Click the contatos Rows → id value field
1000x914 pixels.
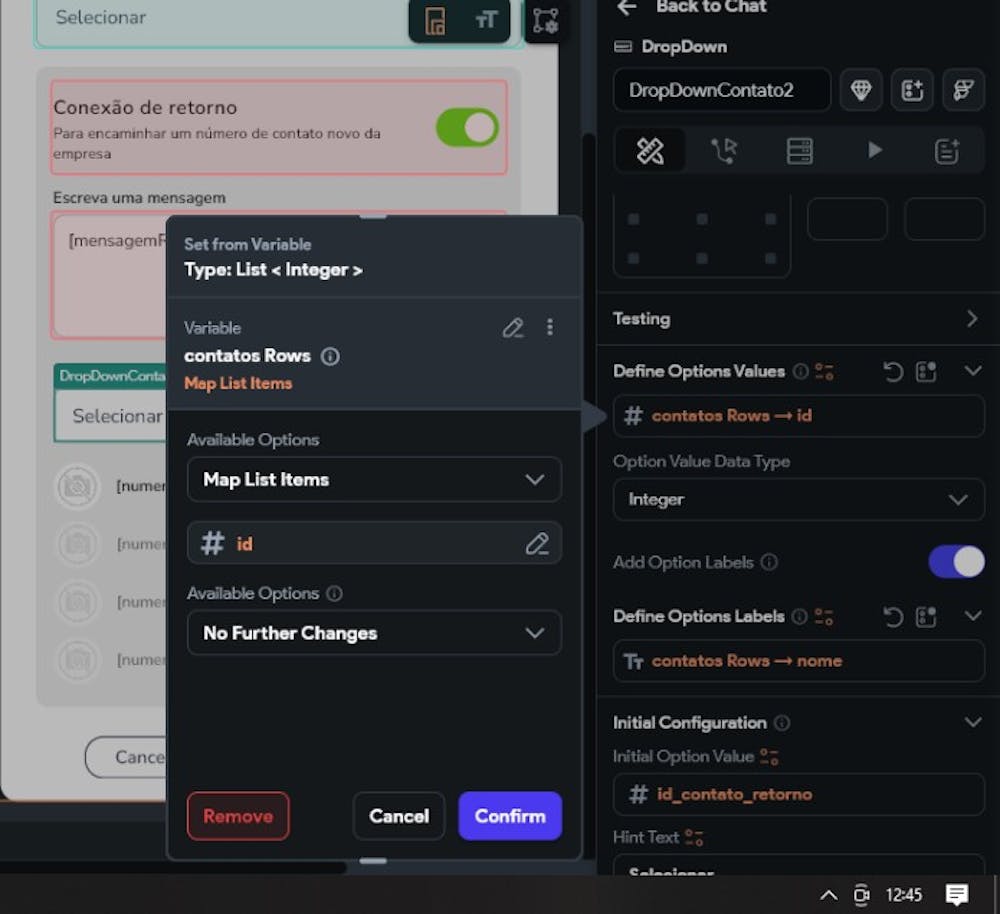(798, 416)
